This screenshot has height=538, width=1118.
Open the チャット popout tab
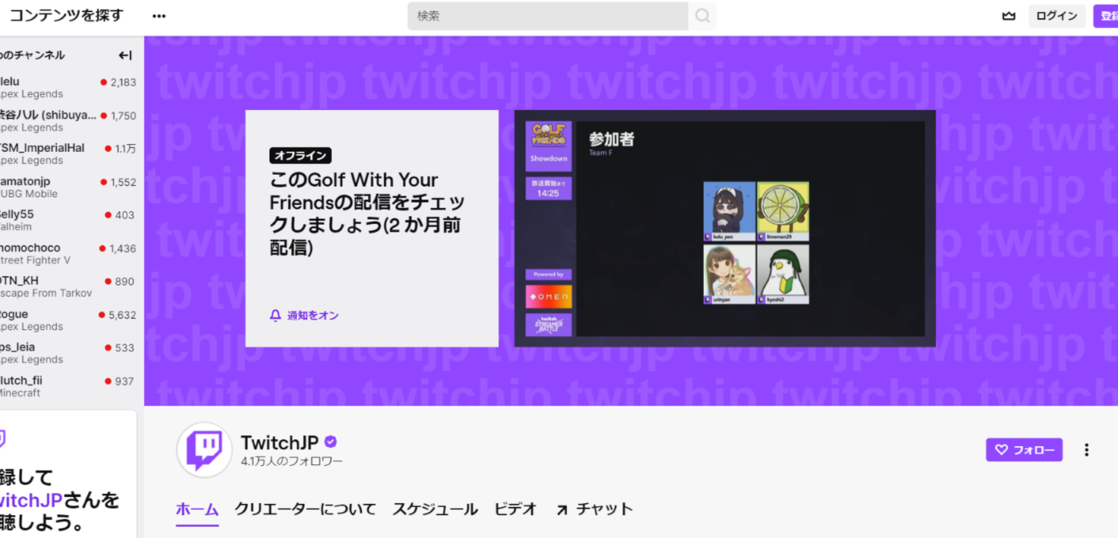coord(594,509)
